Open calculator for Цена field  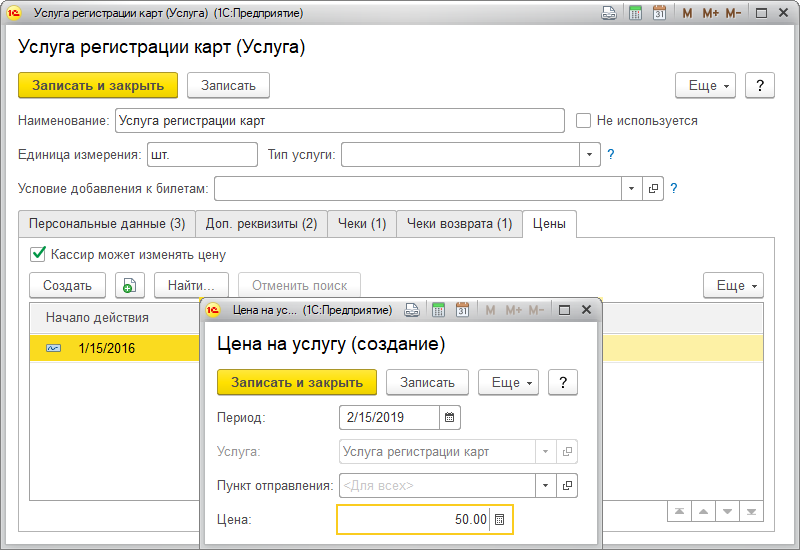click(x=500, y=520)
